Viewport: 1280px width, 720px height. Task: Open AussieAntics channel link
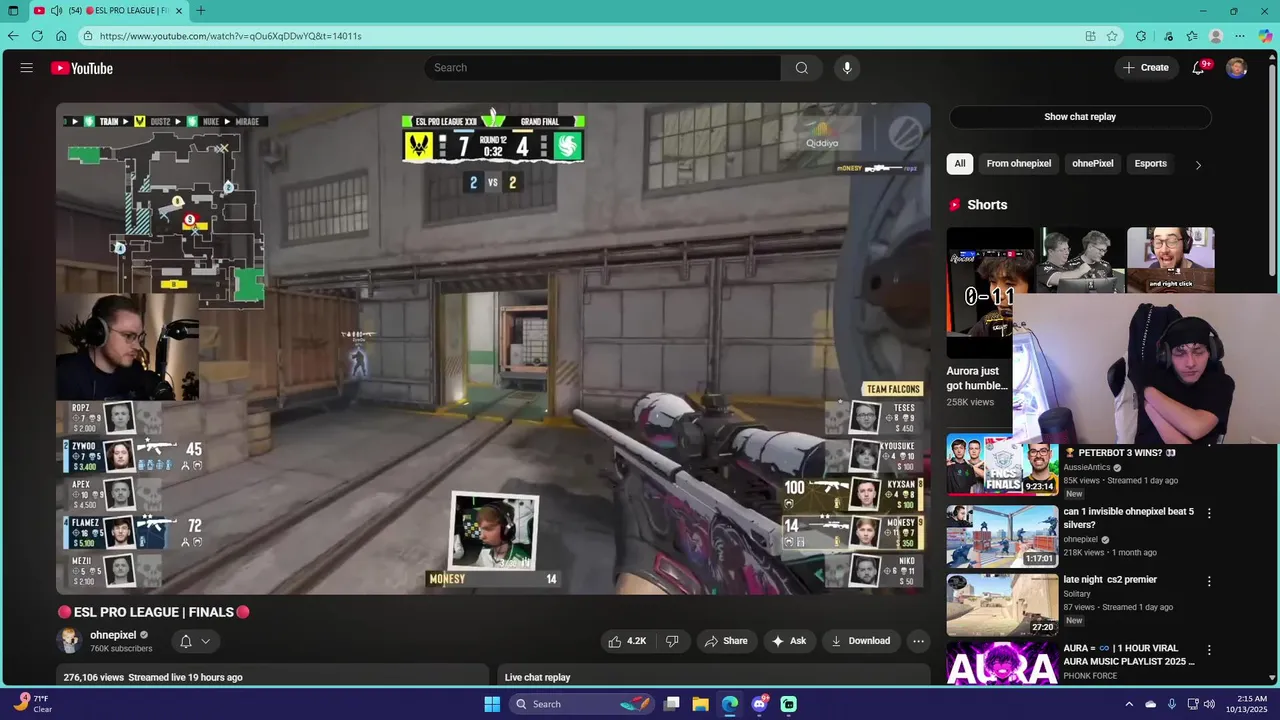click(x=1087, y=467)
